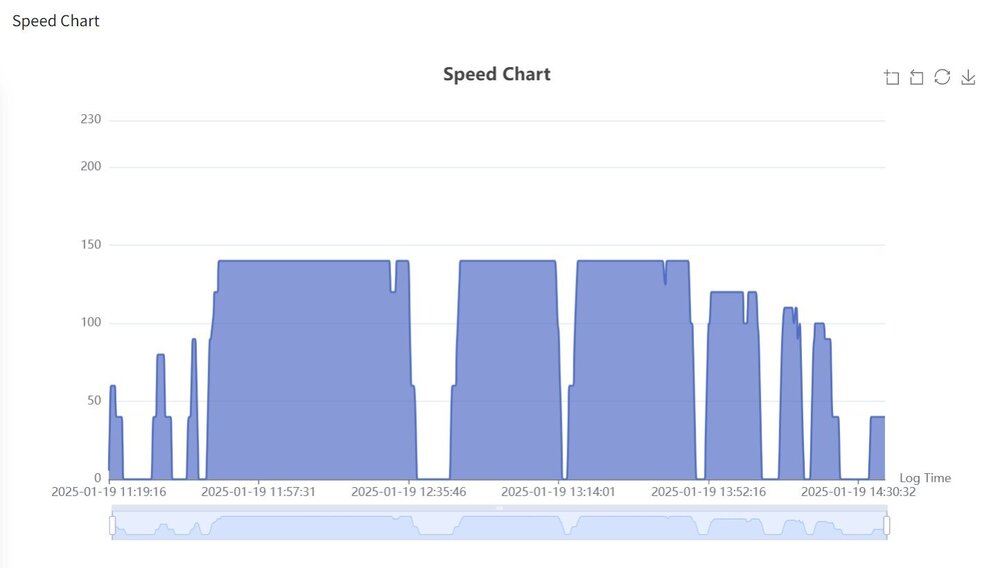Click the '2025-01-19 12:35:46' axis label
Screen dimensions: 1000x568
(408, 492)
